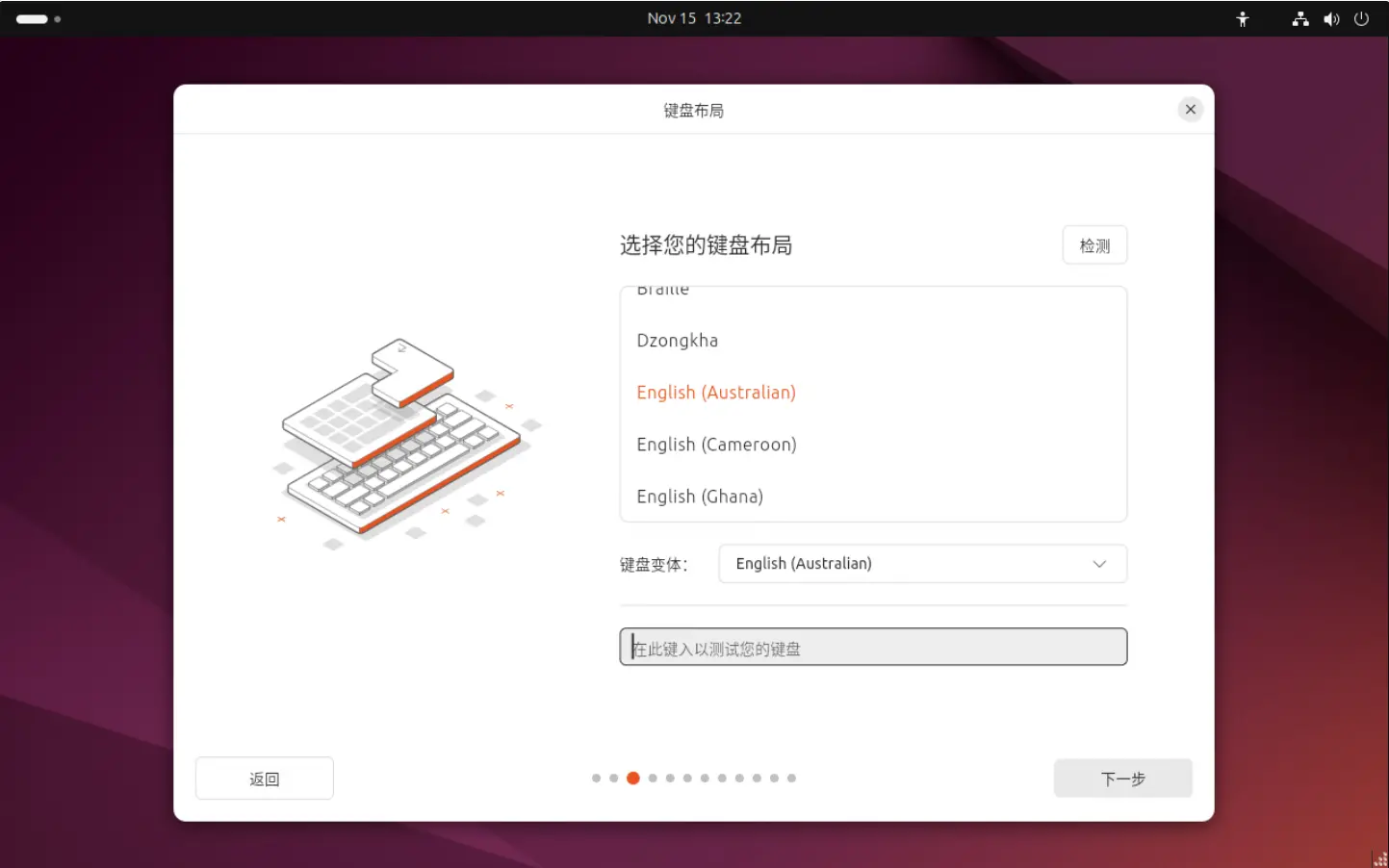This screenshot has width=1389, height=868.
Task: Click the highlighted orange progress dot
Action: pyautogui.click(x=632, y=779)
